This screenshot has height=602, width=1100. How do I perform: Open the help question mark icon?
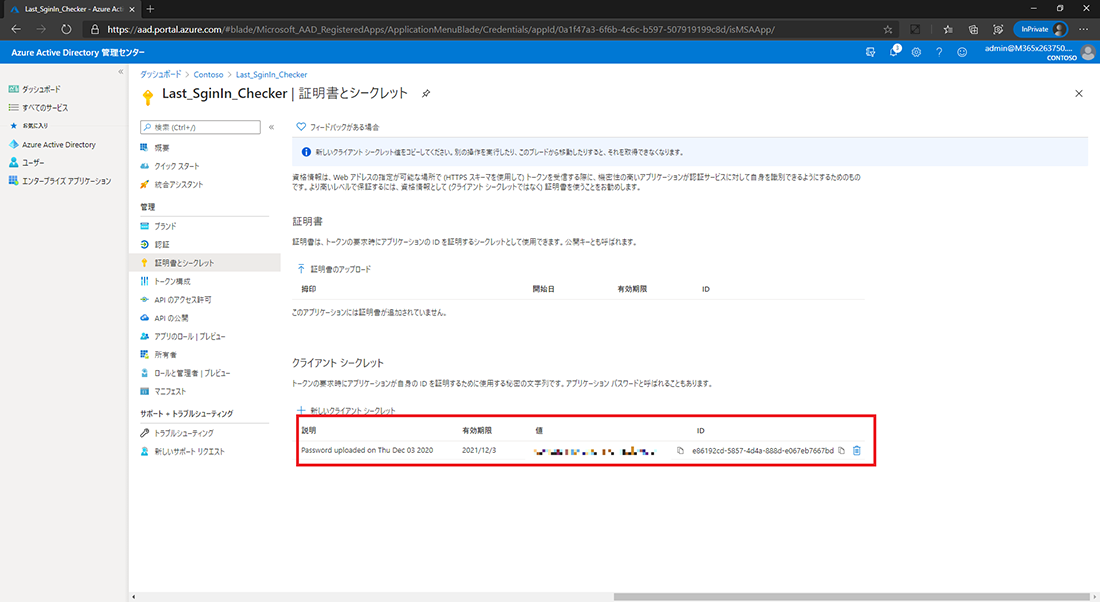[940, 51]
